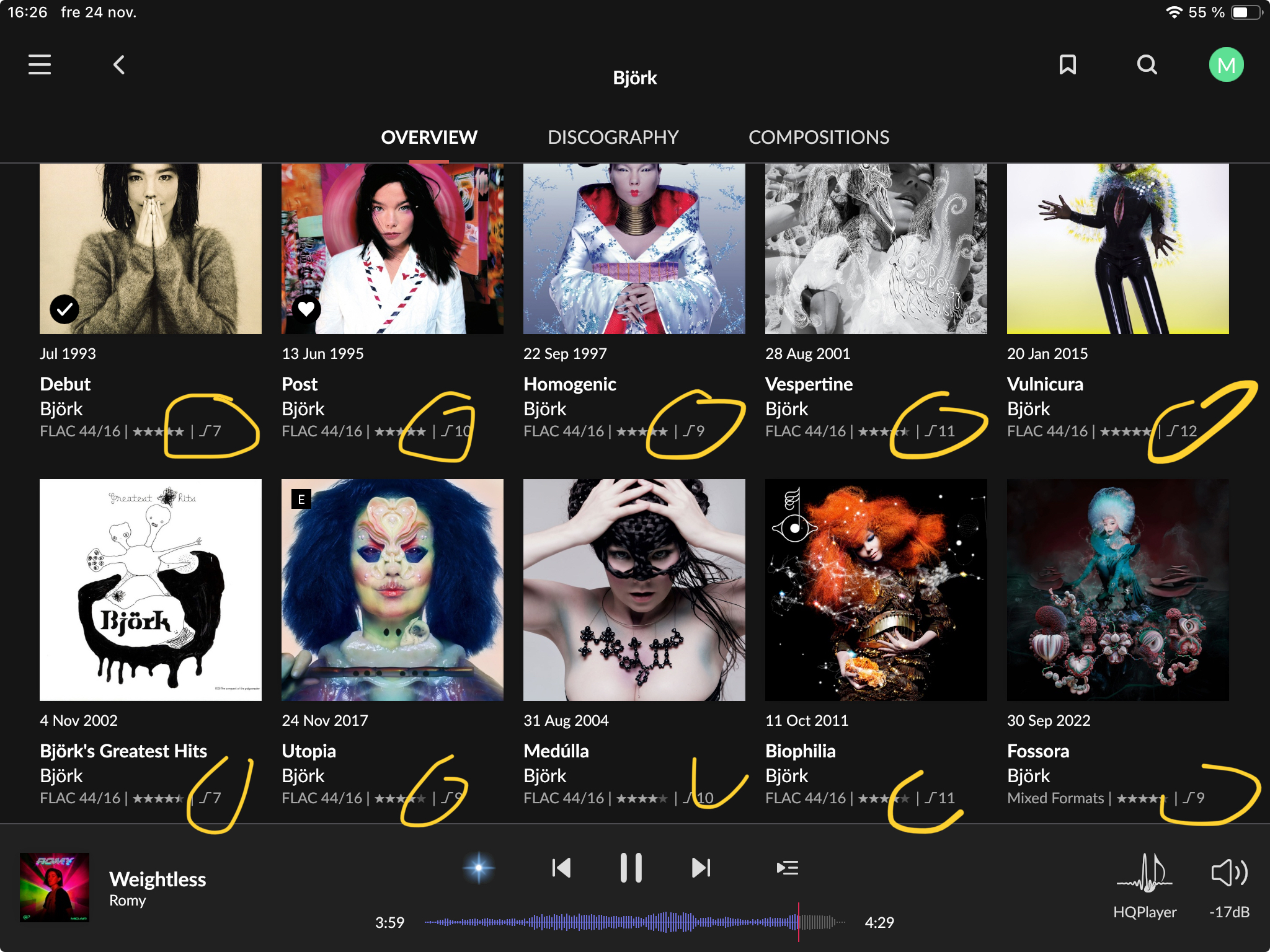Open the HQPlayer signal path zone
1270x952 pixels.
coord(1145,873)
